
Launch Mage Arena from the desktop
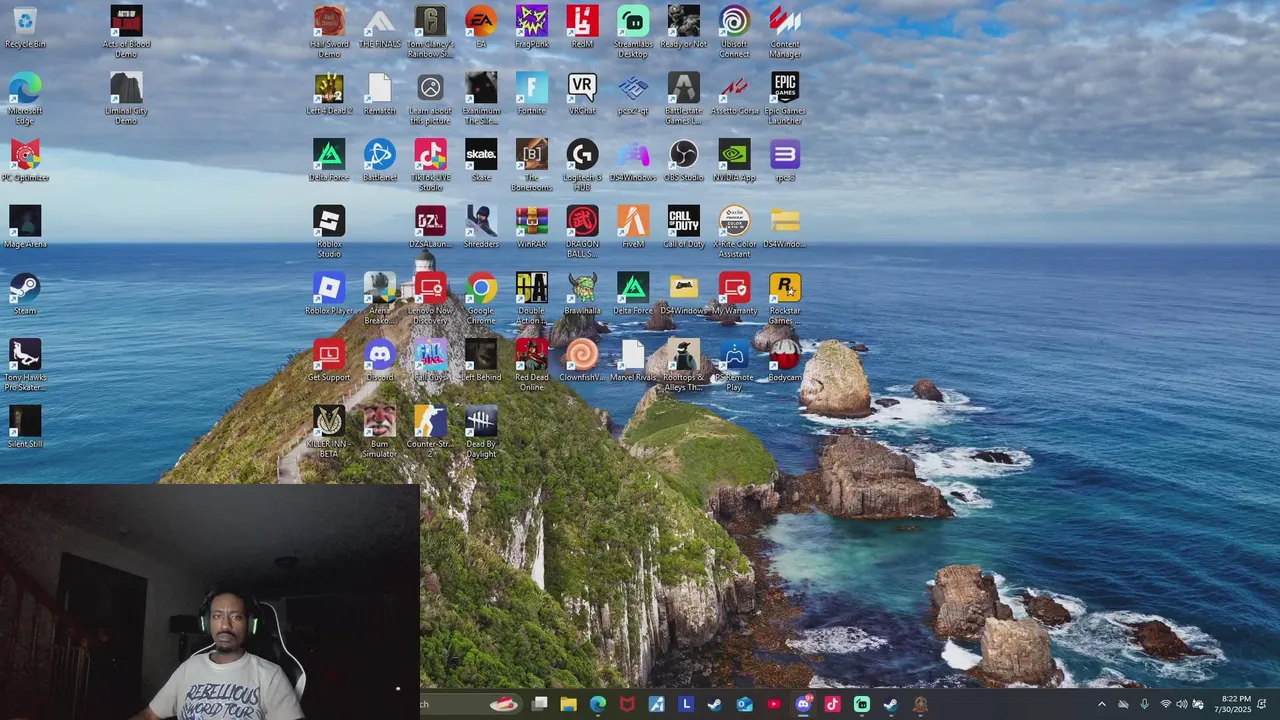coord(25,227)
